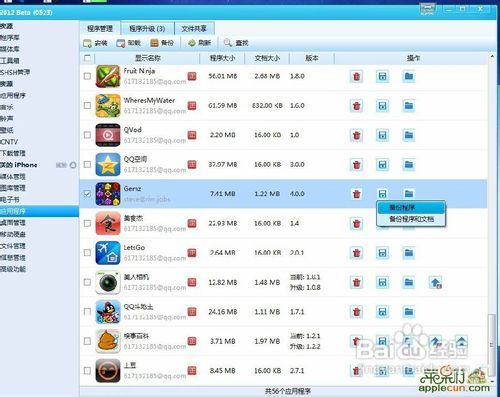Click the Fruit Ninja app thumbnail

pos(108,76)
